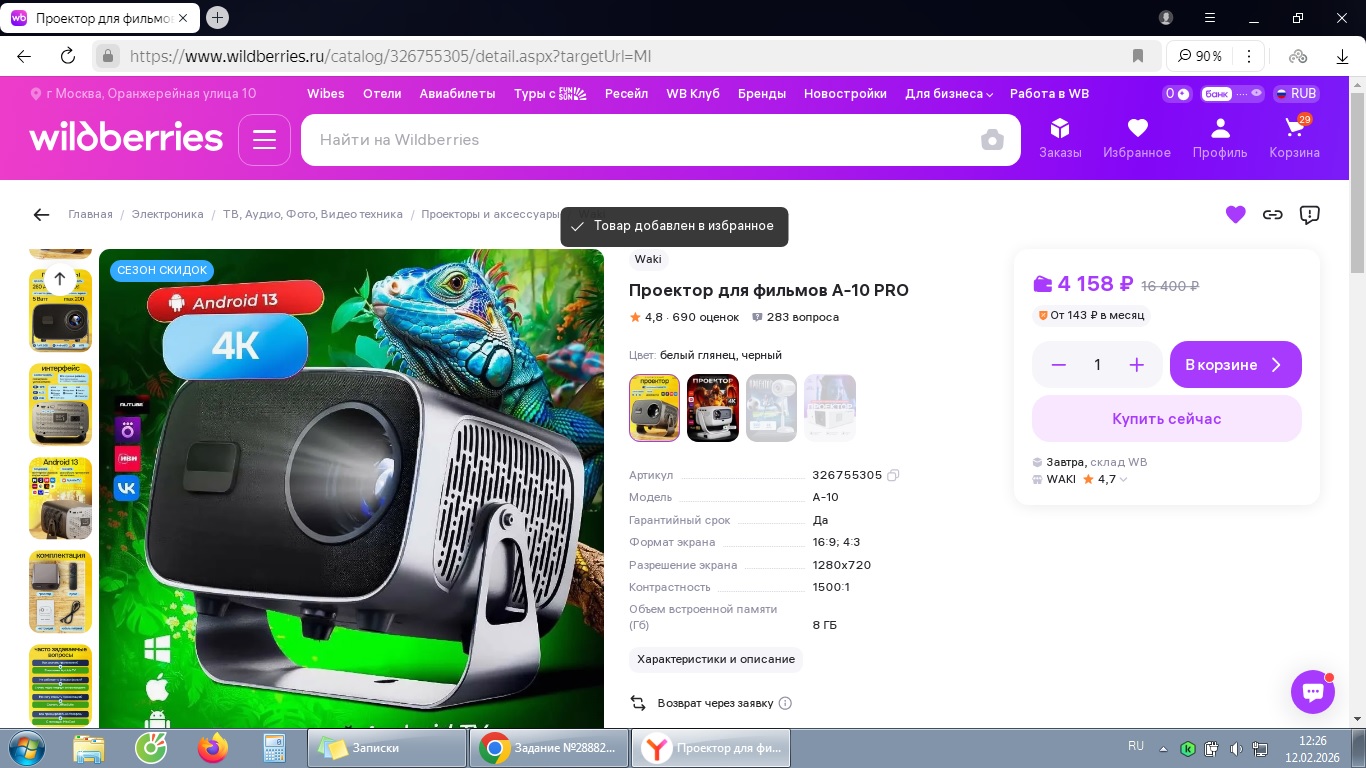View the 283 вопроса questions
Screen dimensions: 1366x768
(795, 317)
